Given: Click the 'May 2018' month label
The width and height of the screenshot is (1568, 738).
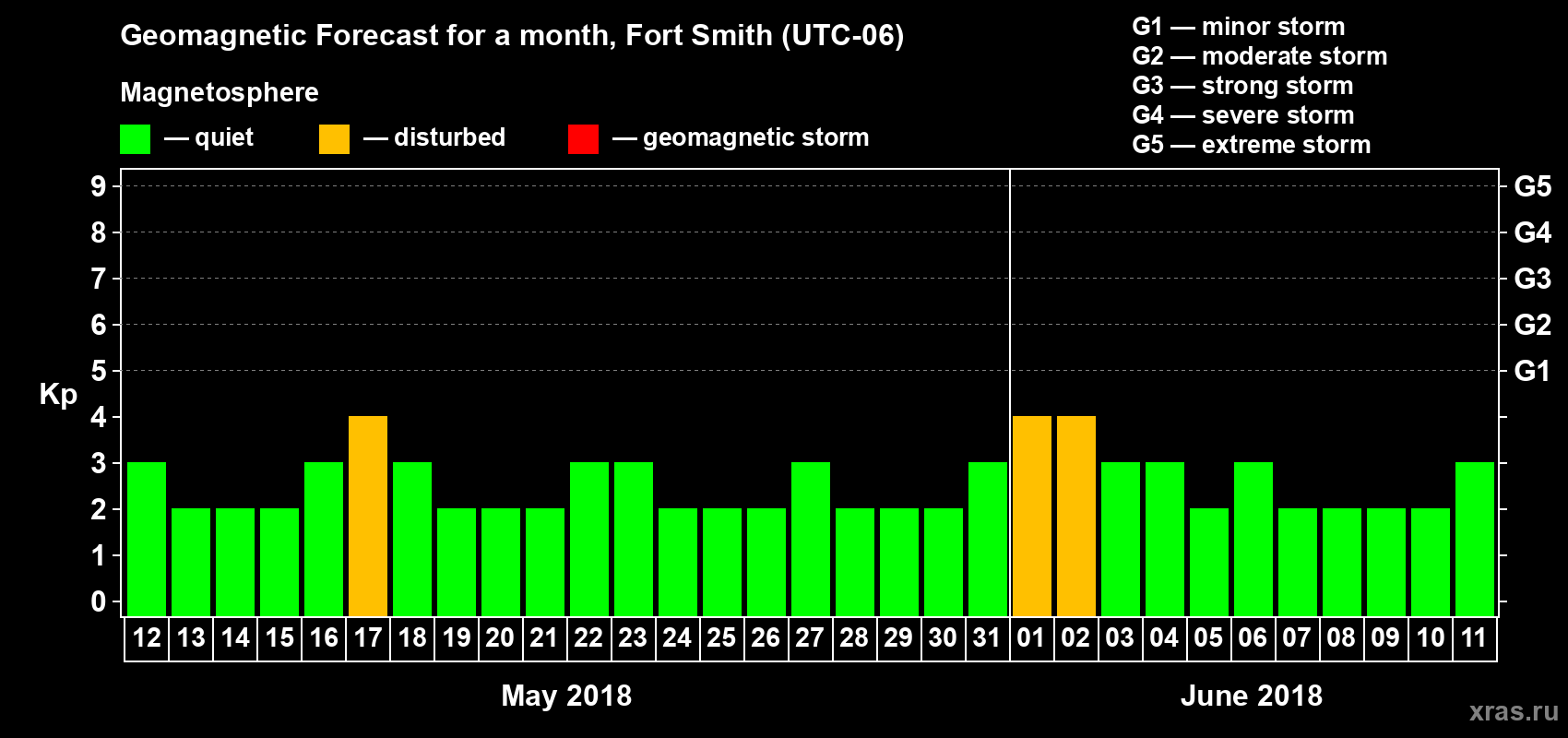Looking at the screenshot, I should [566, 696].
